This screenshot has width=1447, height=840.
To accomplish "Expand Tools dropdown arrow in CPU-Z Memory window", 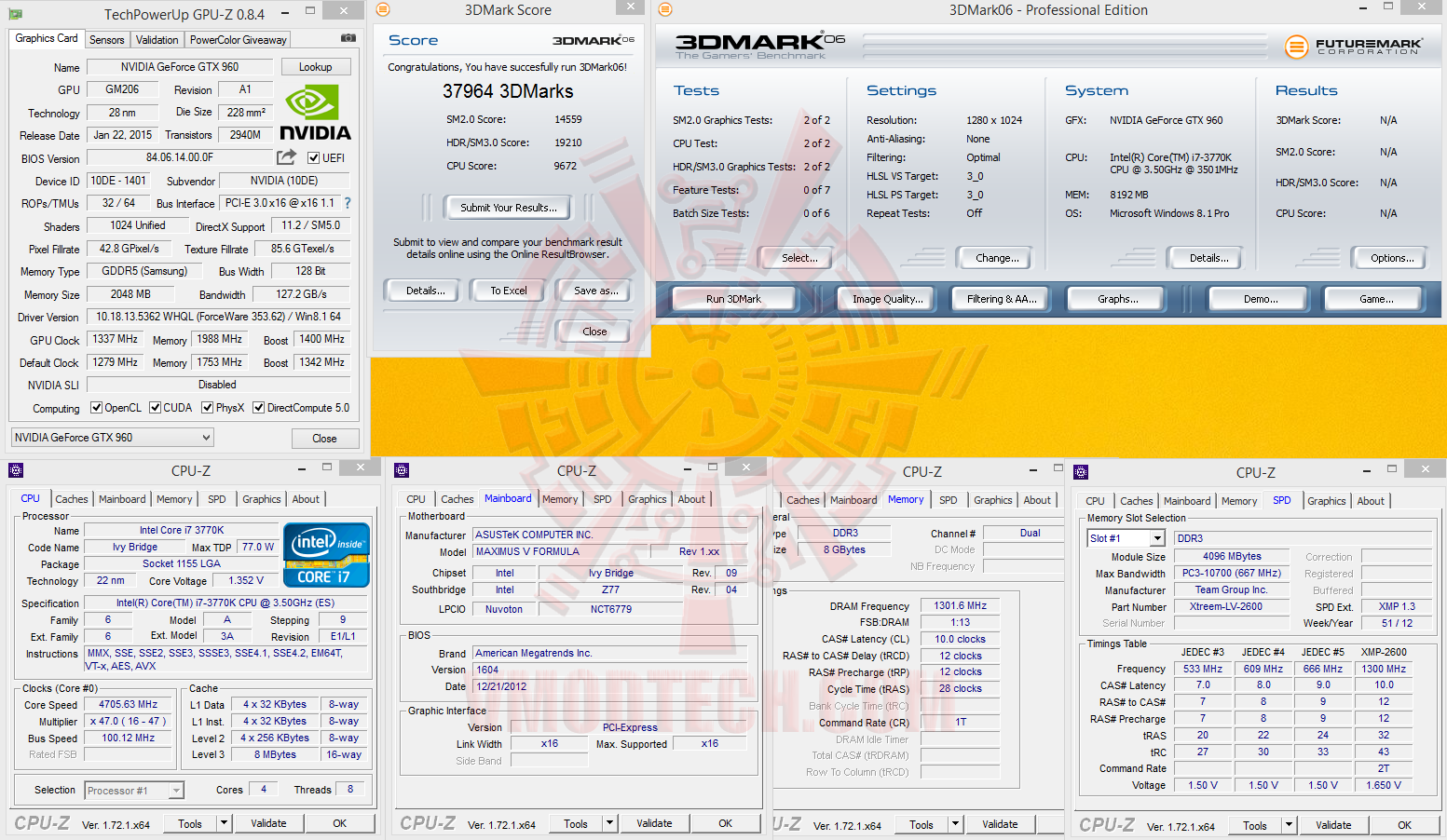I will pyautogui.click(x=955, y=824).
